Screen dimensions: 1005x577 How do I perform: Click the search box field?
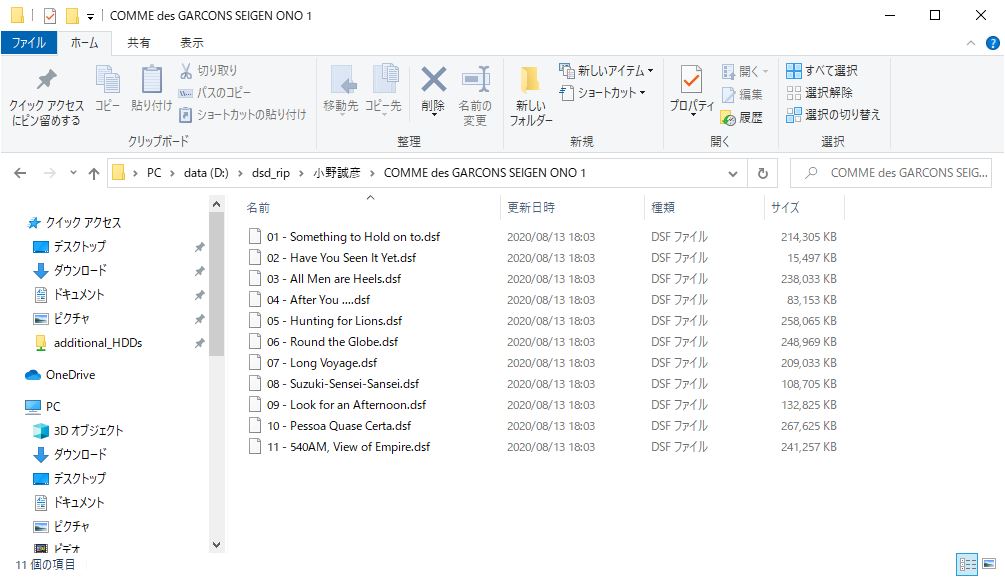[x=891, y=173]
